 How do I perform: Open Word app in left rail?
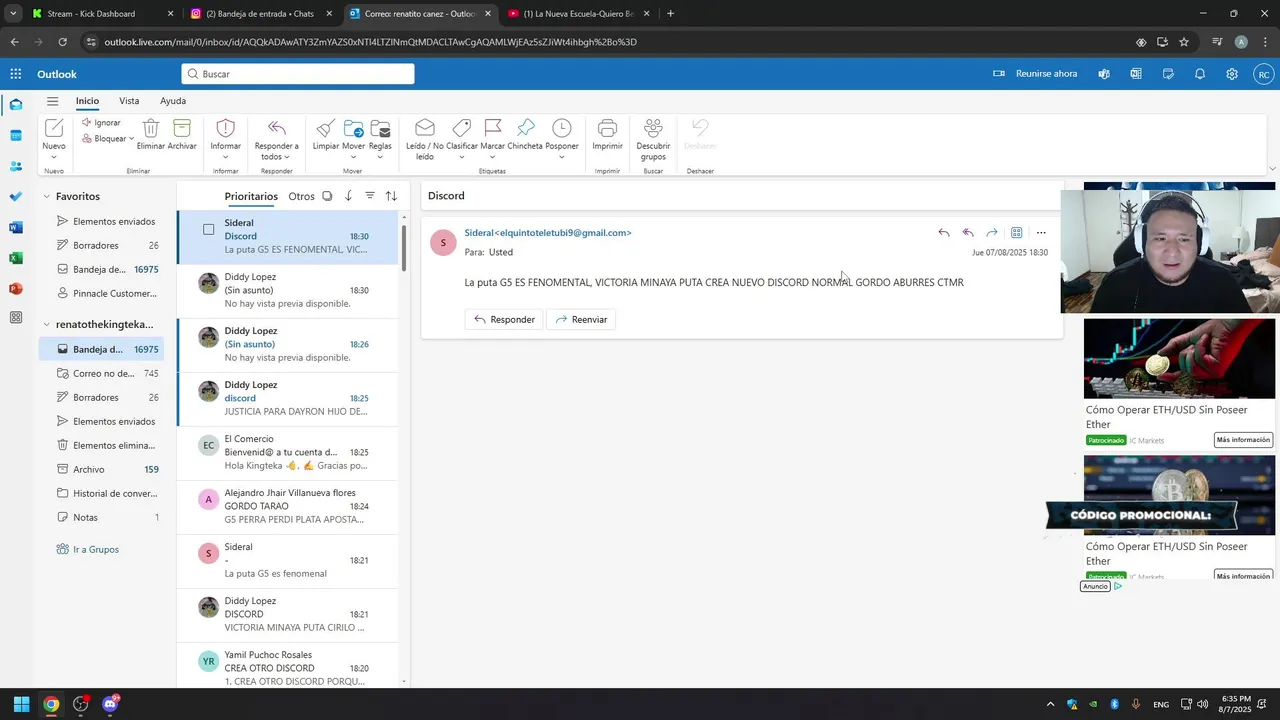(16, 228)
